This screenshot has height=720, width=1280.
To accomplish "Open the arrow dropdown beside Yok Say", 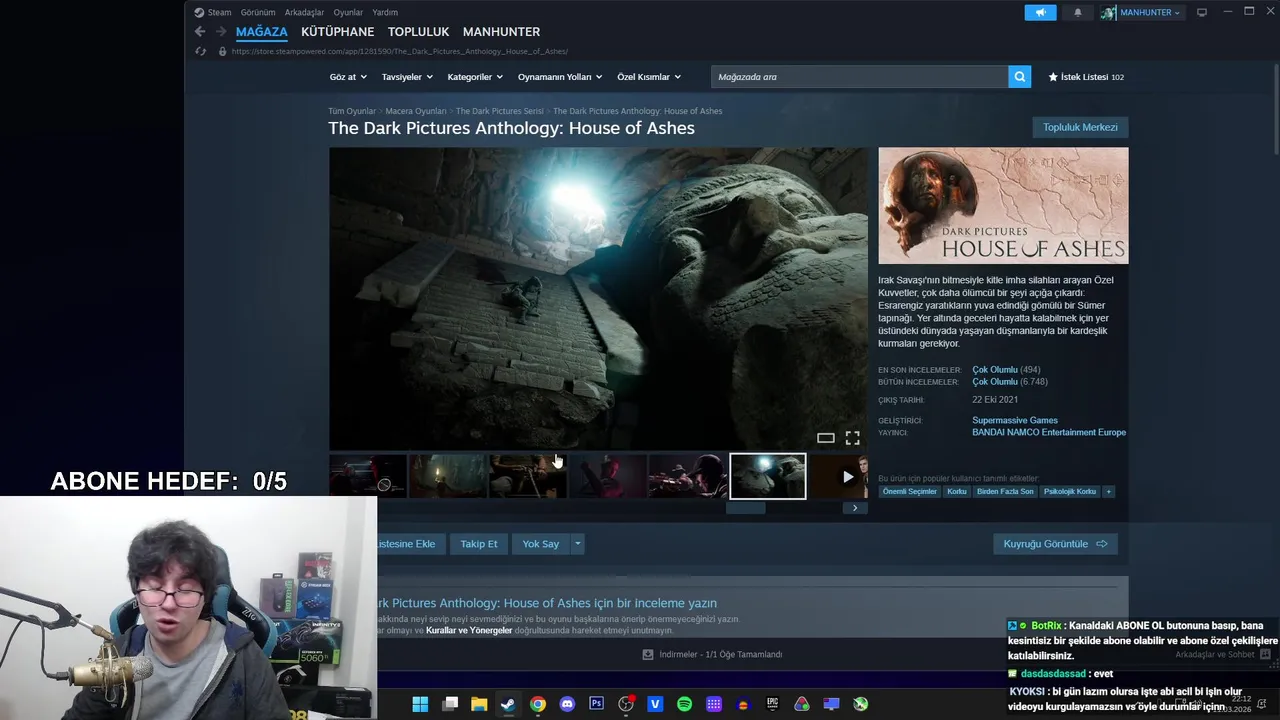I will (577, 544).
